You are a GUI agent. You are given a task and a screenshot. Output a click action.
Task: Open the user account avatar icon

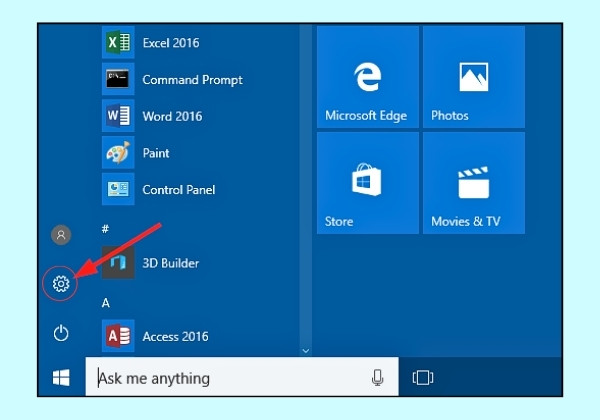coord(61,234)
